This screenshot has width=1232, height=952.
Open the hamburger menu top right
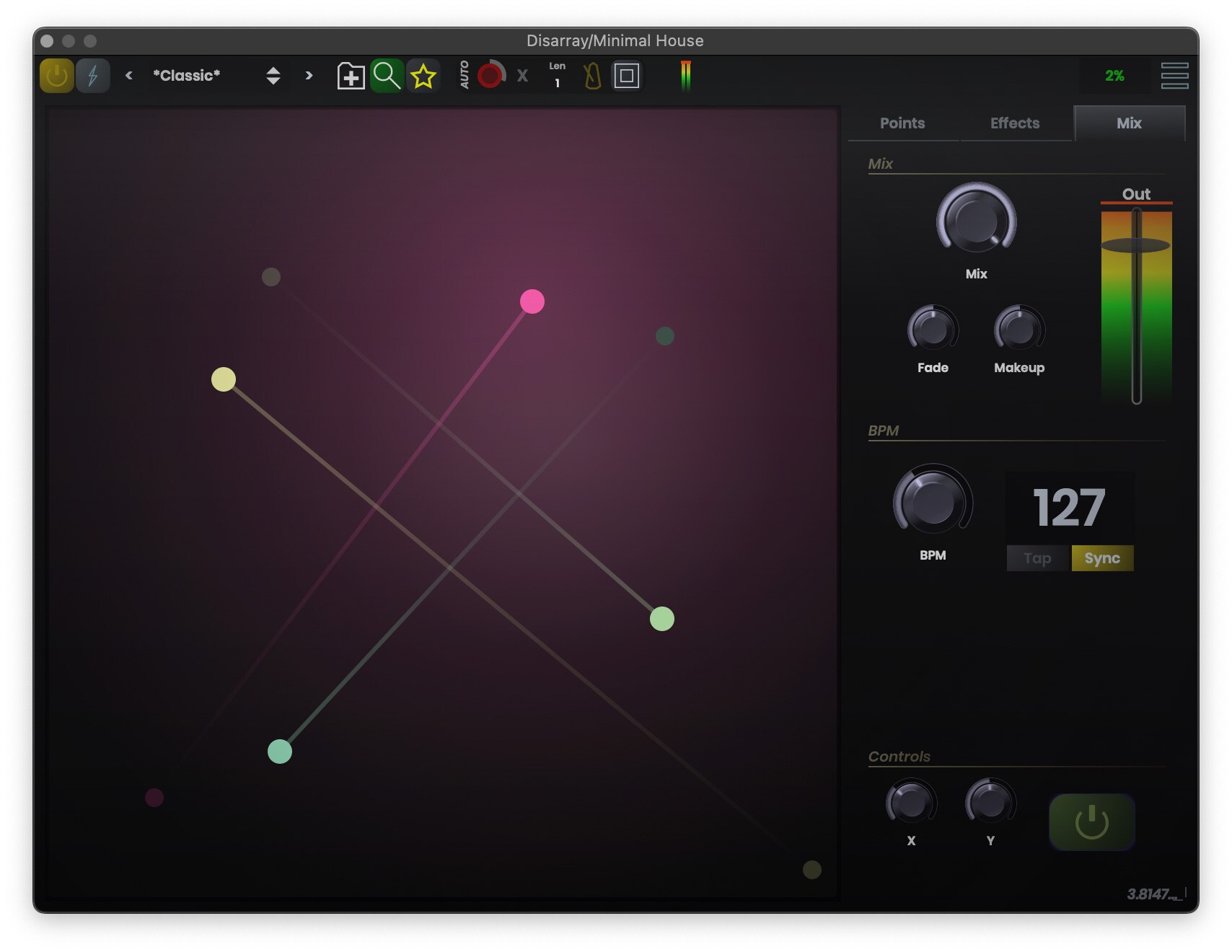click(x=1174, y=75)
